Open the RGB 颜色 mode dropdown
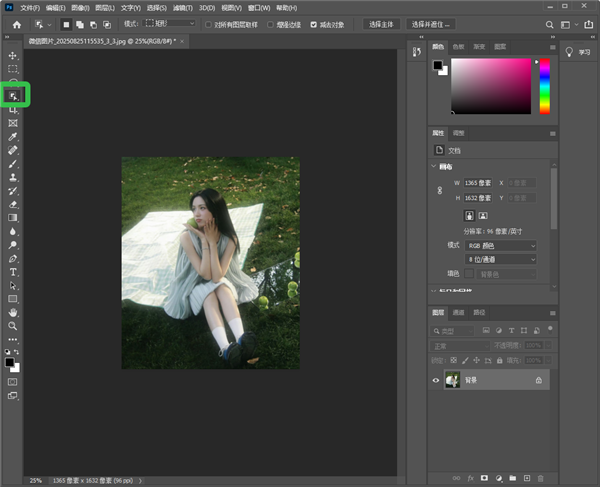600x487 pixels. [x=500, y=245]
